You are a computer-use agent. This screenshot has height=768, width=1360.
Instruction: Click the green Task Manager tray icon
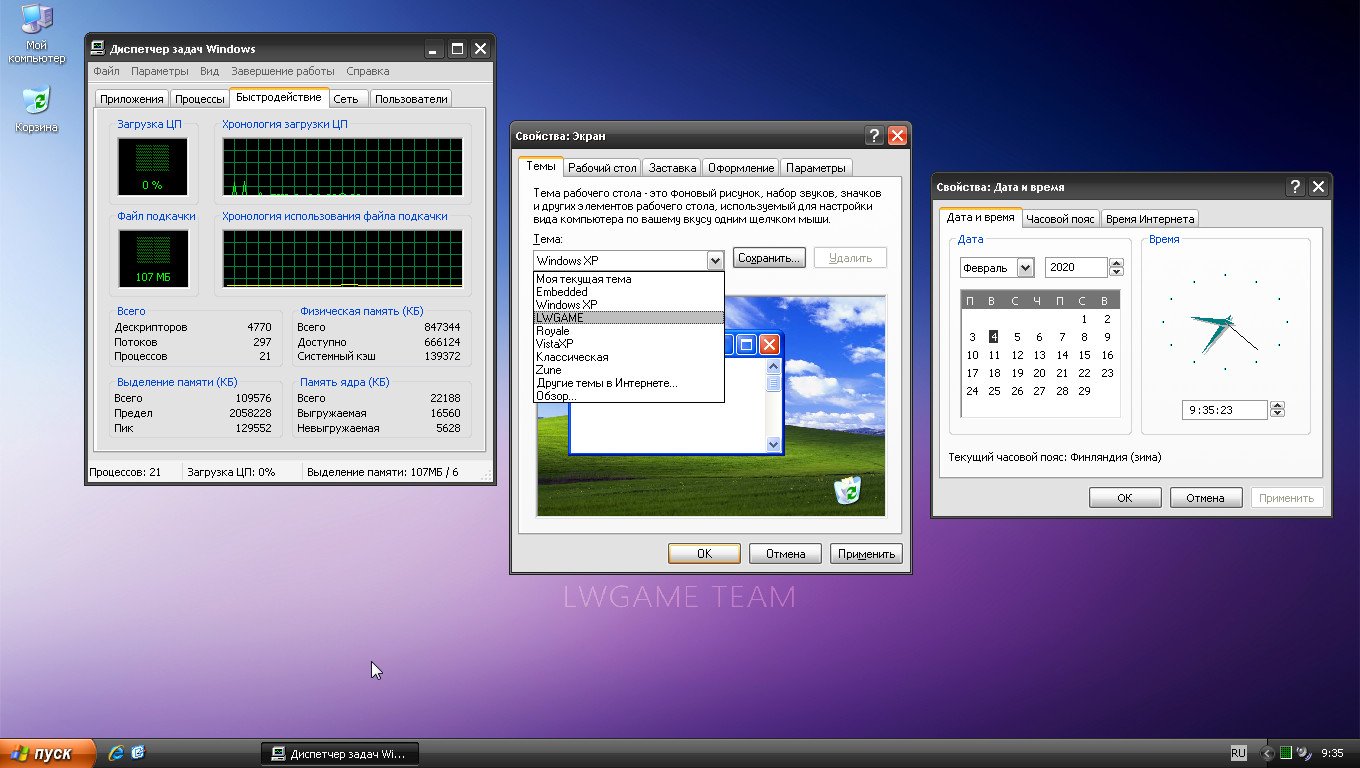[x=1286, y=753]
